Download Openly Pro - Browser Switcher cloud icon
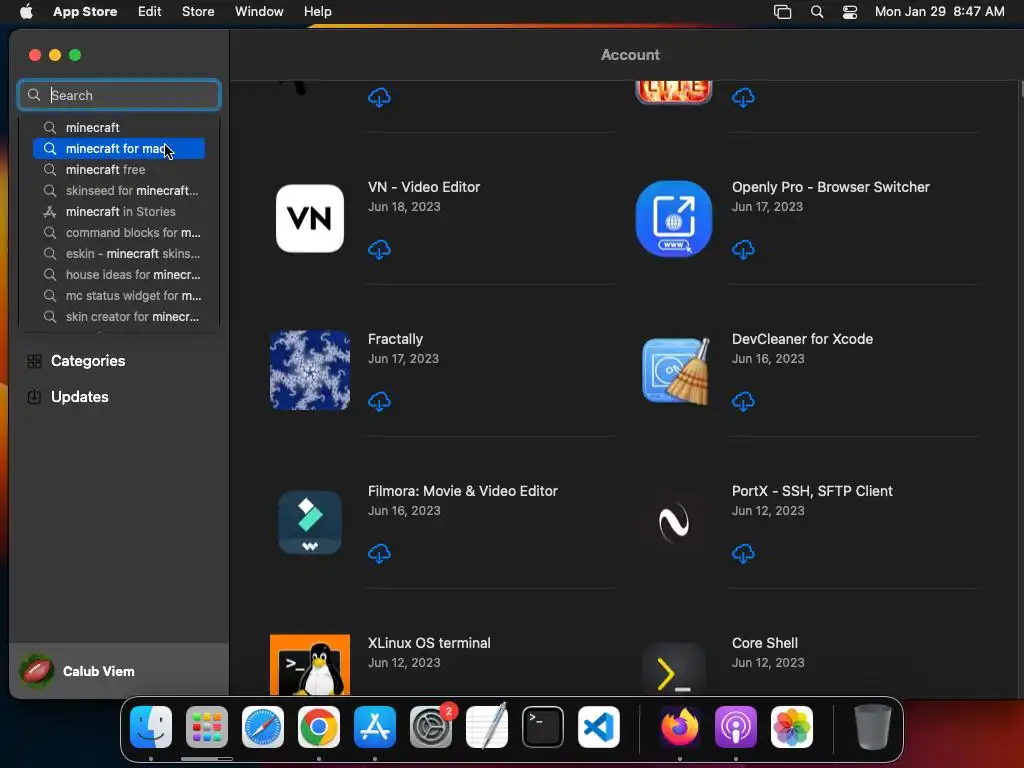 pos(743,249)
